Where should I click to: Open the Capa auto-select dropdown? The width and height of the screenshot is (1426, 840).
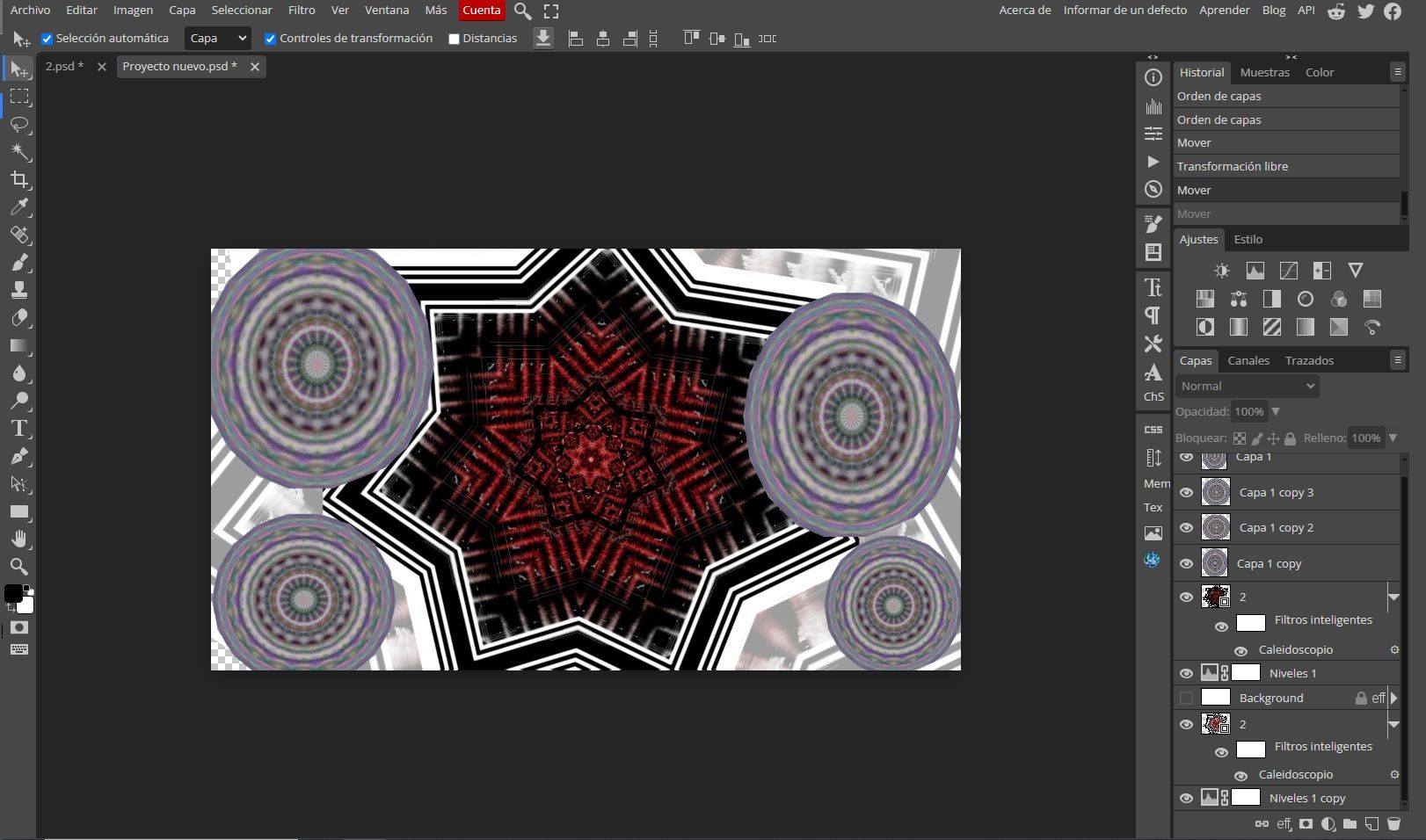pos(218,39)
